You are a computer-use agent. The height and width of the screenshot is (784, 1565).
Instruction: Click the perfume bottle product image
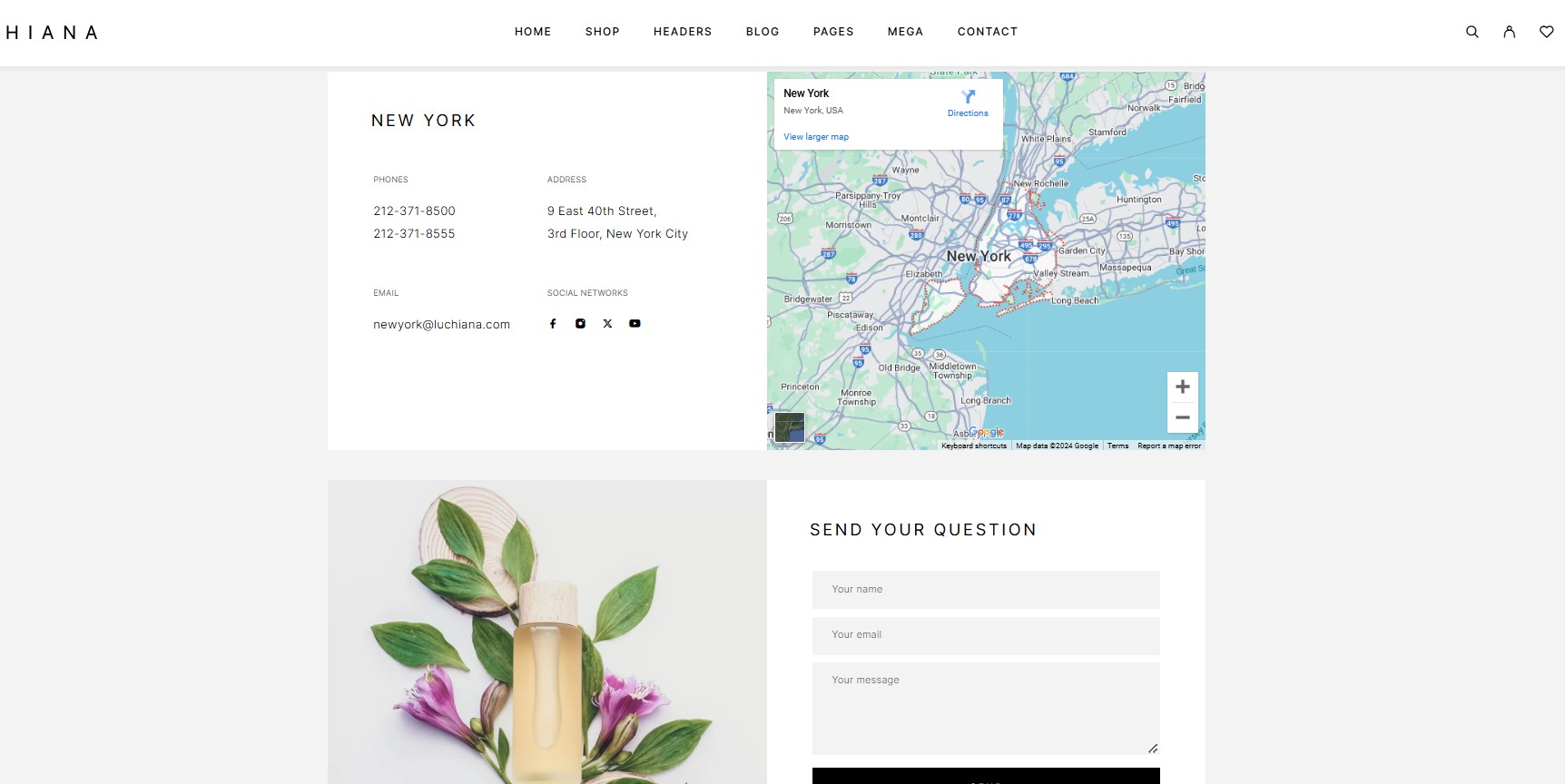click(547, 632)
